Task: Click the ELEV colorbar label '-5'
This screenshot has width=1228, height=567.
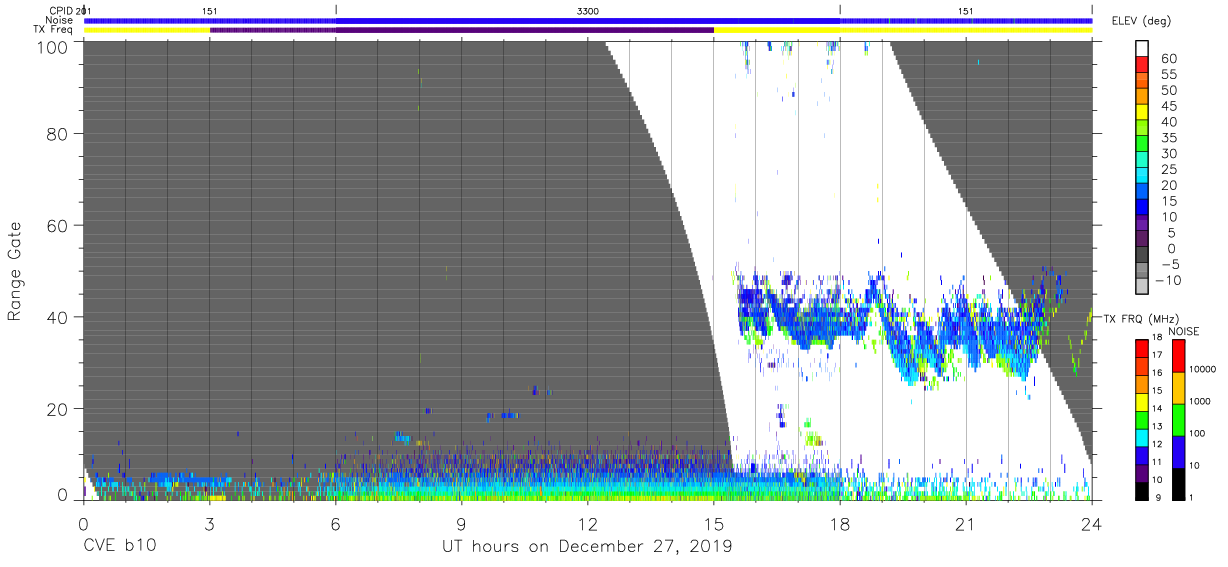Action: pos(1170,264)
